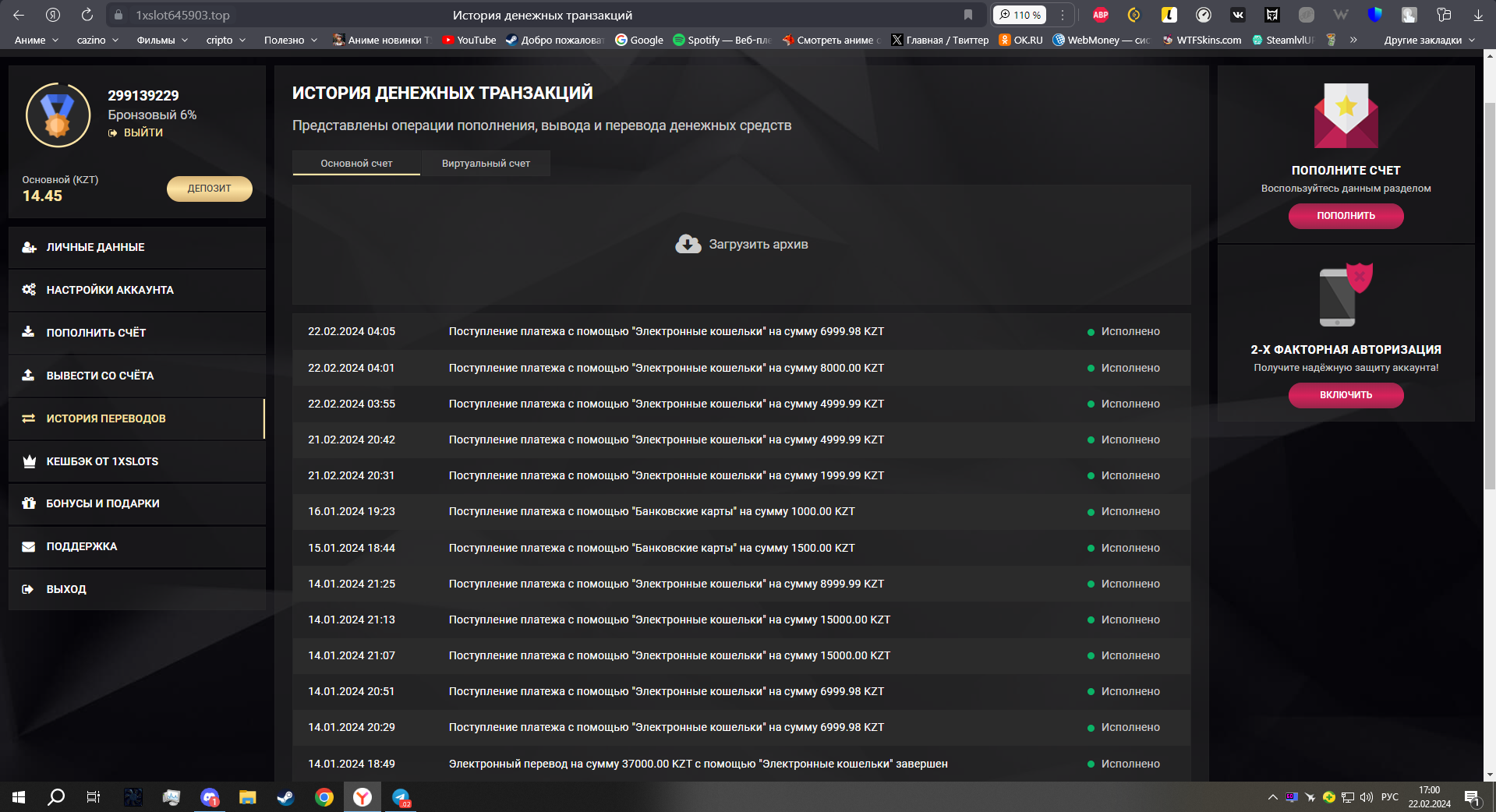Expand the cripto bookmarks folder
The width and height of the screenshot is (1496, 812).
click(x=226, y=40)
